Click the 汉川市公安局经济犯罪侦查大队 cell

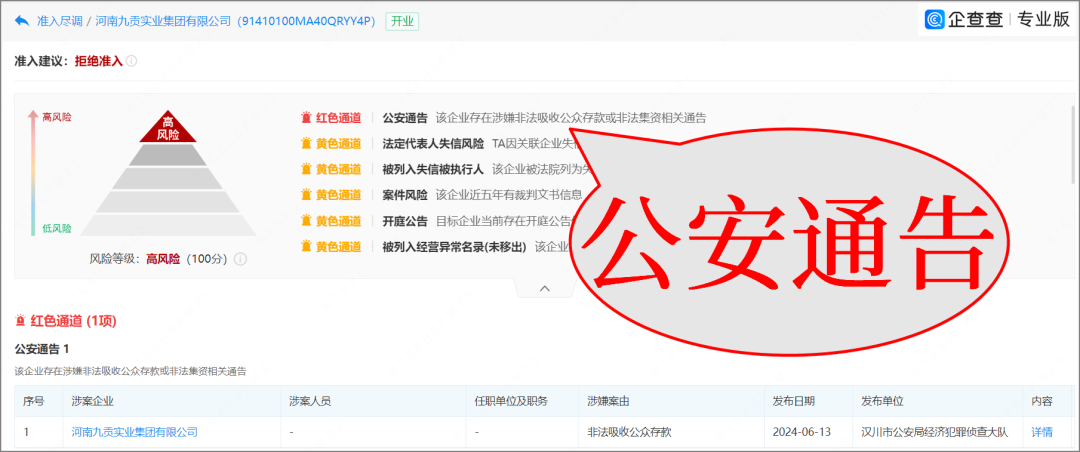pyautogui.click(x=935, y=432)
